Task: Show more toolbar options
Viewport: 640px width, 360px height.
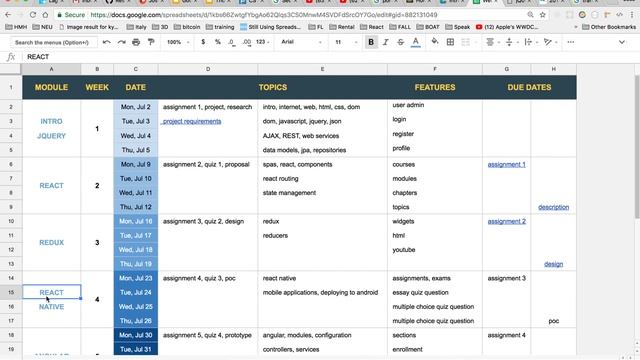Action: [x=571, y=42]
